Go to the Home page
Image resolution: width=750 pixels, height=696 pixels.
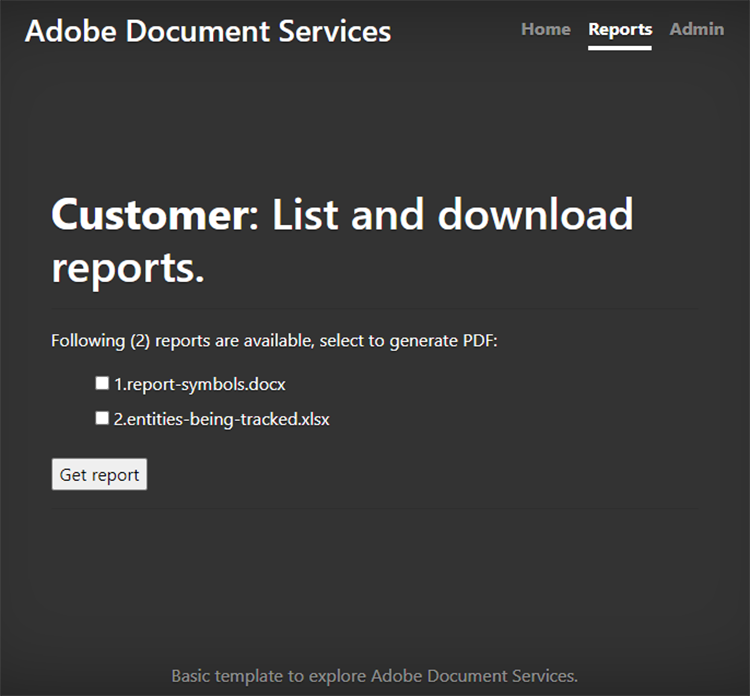(545, 29)
